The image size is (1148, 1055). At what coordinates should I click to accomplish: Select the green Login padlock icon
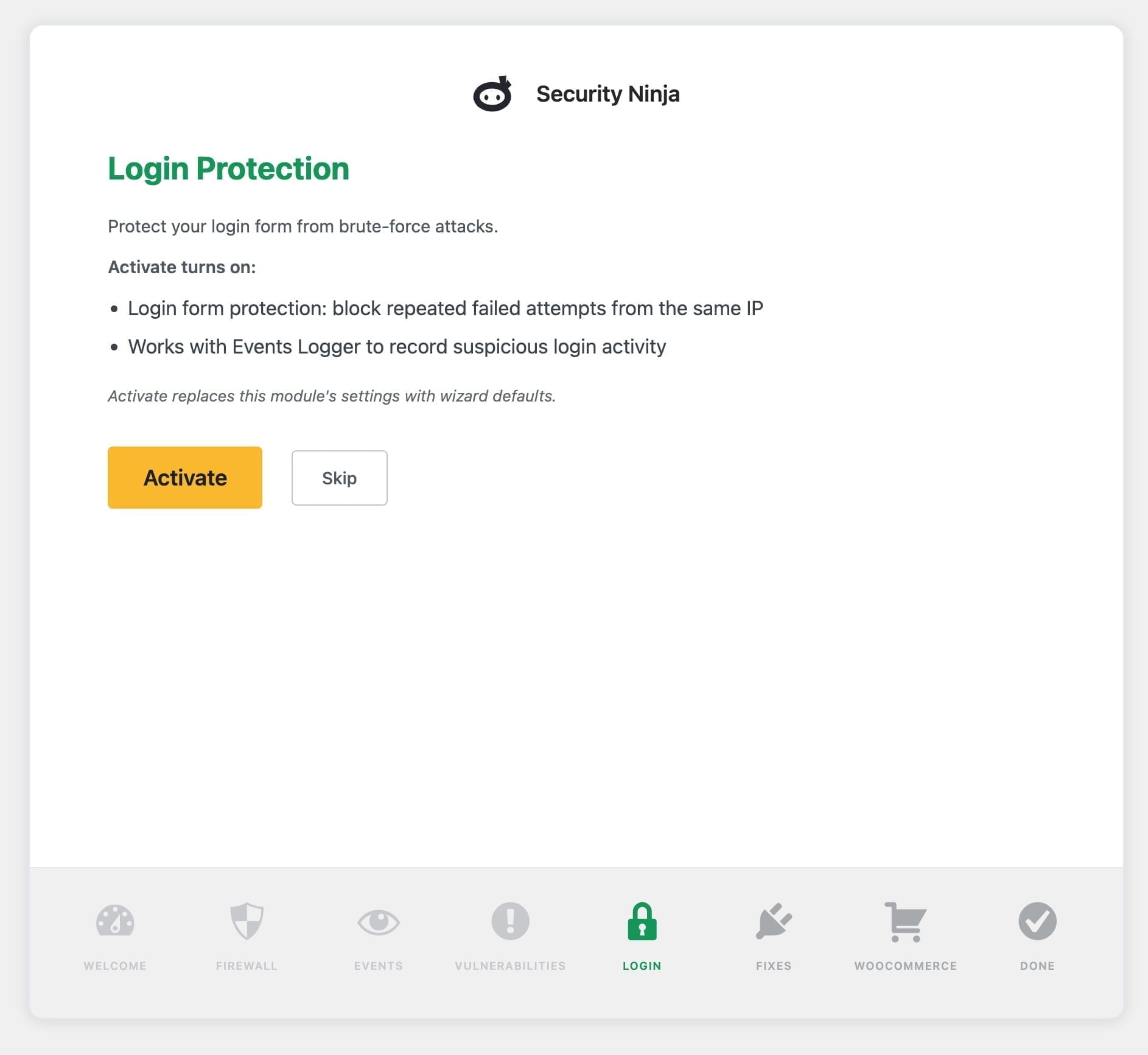point(642,921)
